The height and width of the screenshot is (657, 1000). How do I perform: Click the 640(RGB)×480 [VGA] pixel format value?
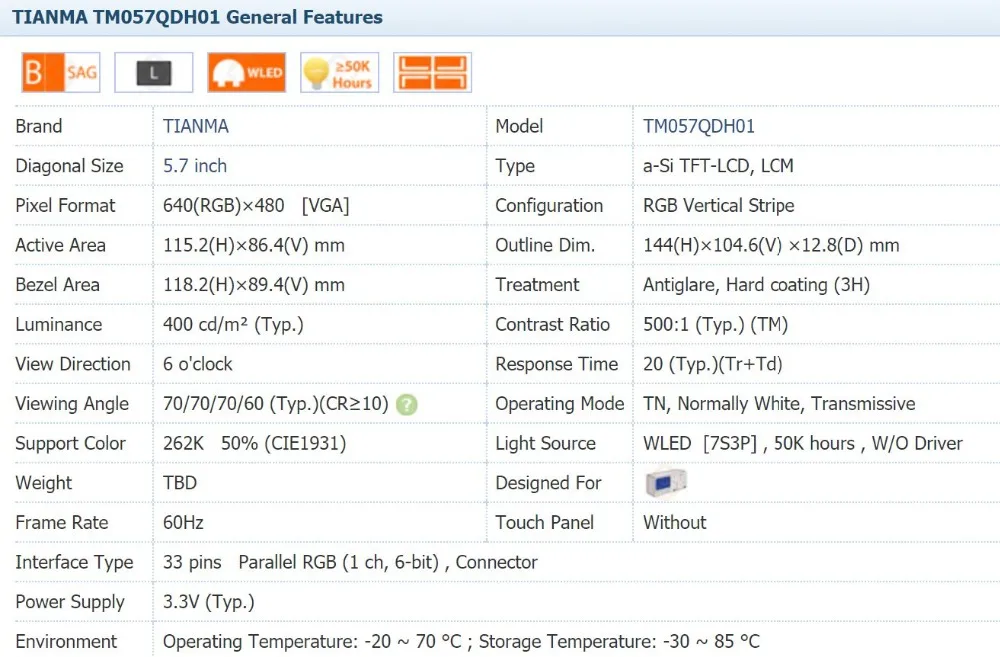click(x=256, y=205)
